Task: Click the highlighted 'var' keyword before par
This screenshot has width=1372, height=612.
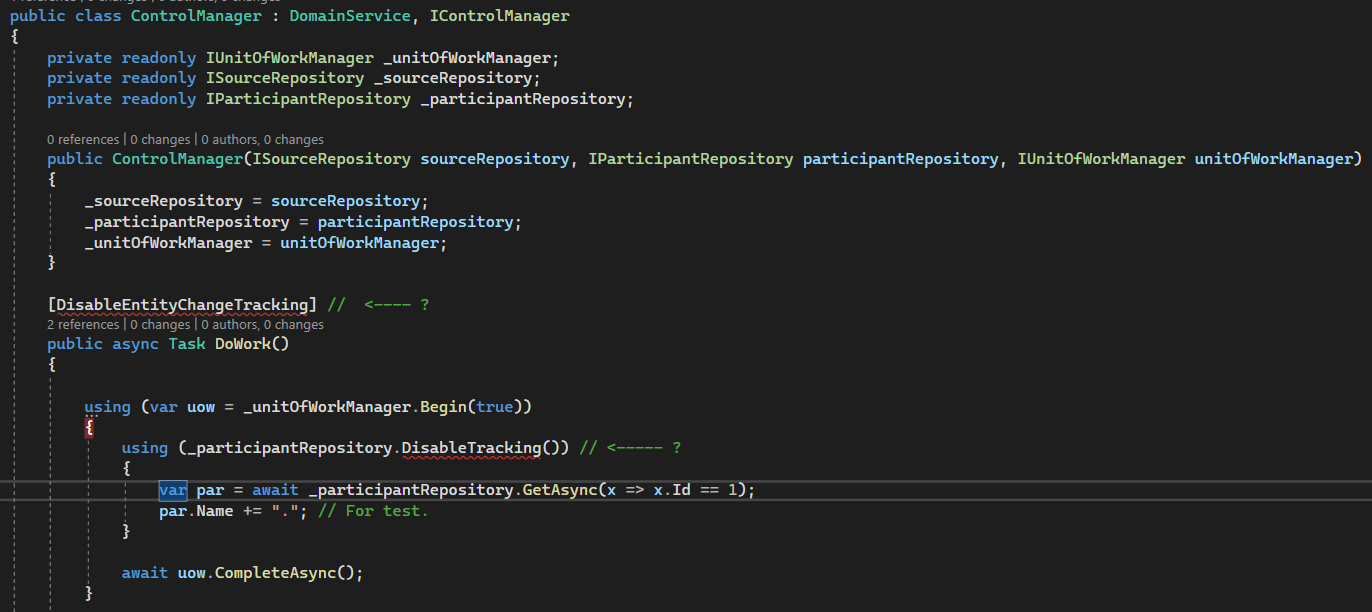Action: pyautogui.click(x=172, y=490)
